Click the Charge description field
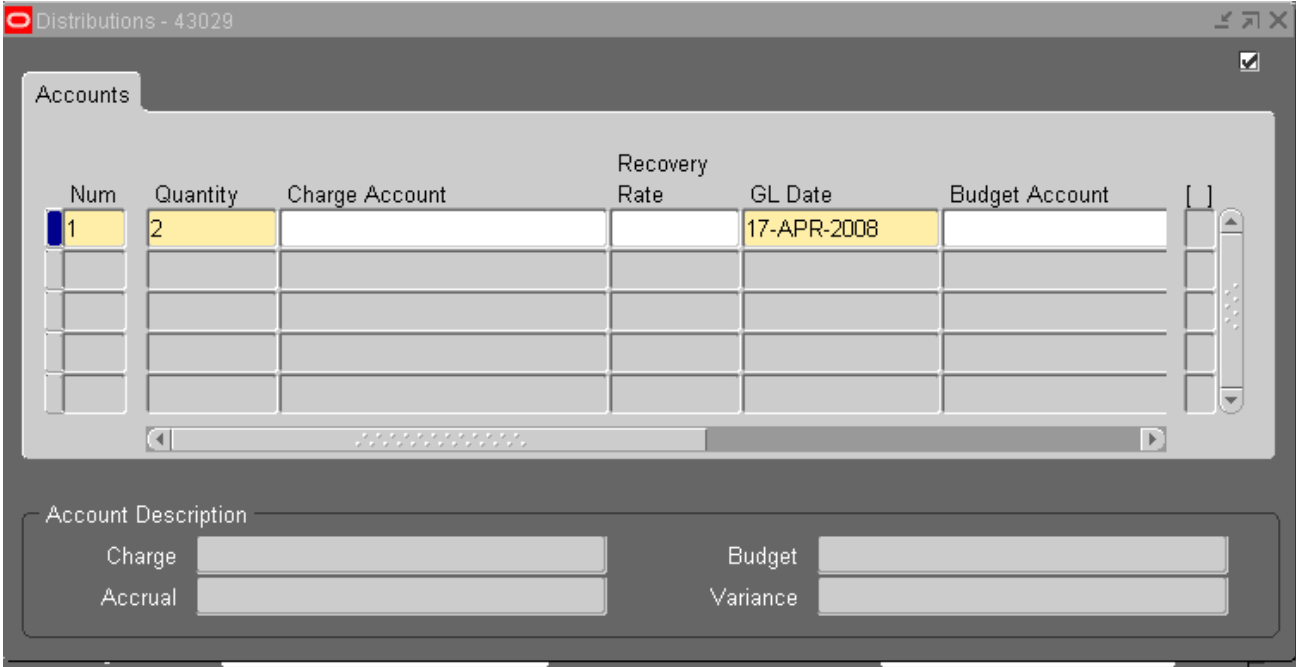The image size is (1296, 667). pyautogui.click(x=401, y=556)
